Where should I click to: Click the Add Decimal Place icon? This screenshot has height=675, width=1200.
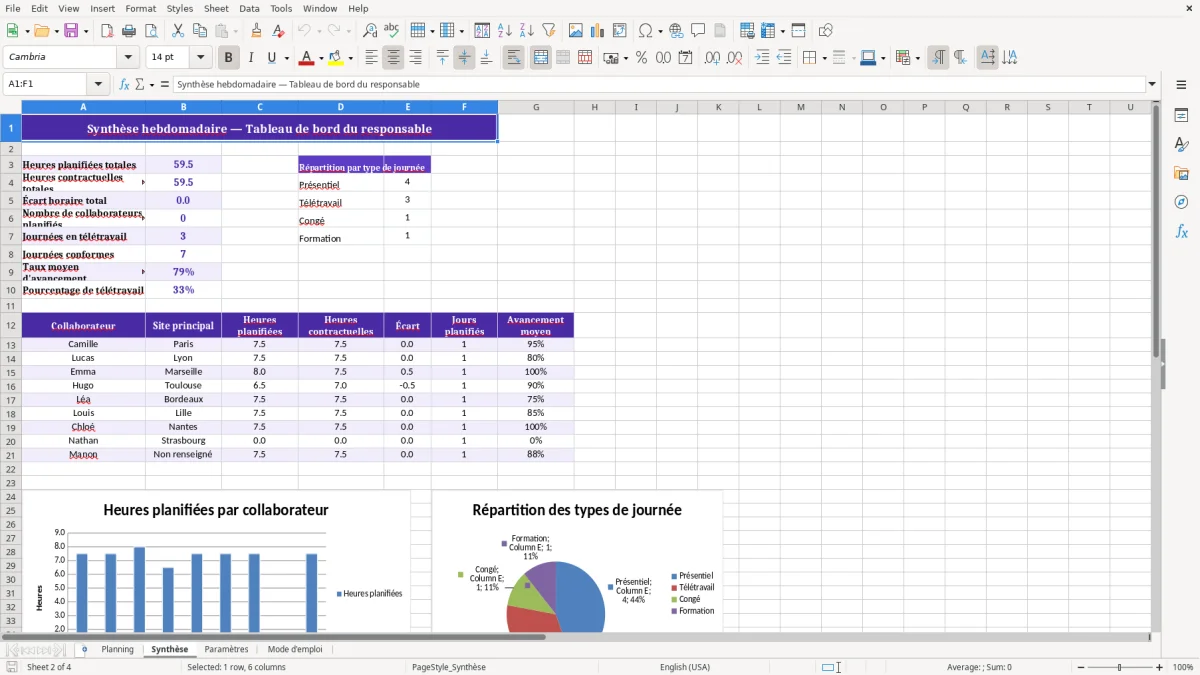pos(713,58)
